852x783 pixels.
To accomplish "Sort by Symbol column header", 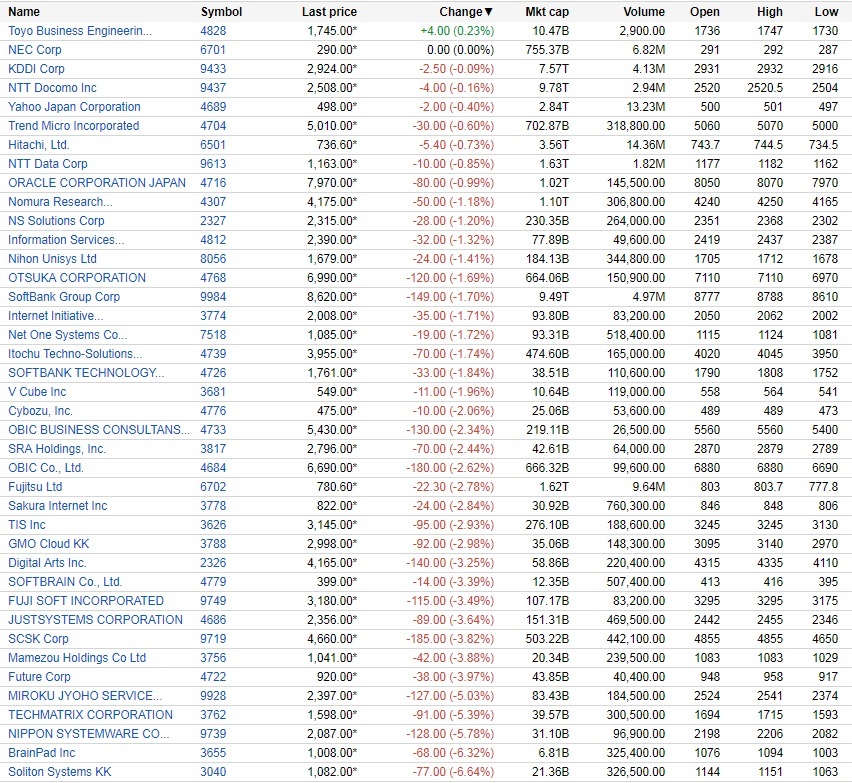I will (221, 11).
